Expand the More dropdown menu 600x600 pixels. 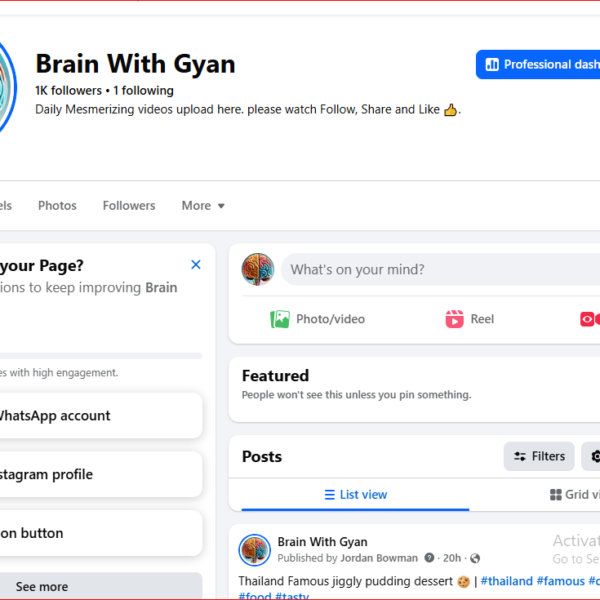click(203, 205)
